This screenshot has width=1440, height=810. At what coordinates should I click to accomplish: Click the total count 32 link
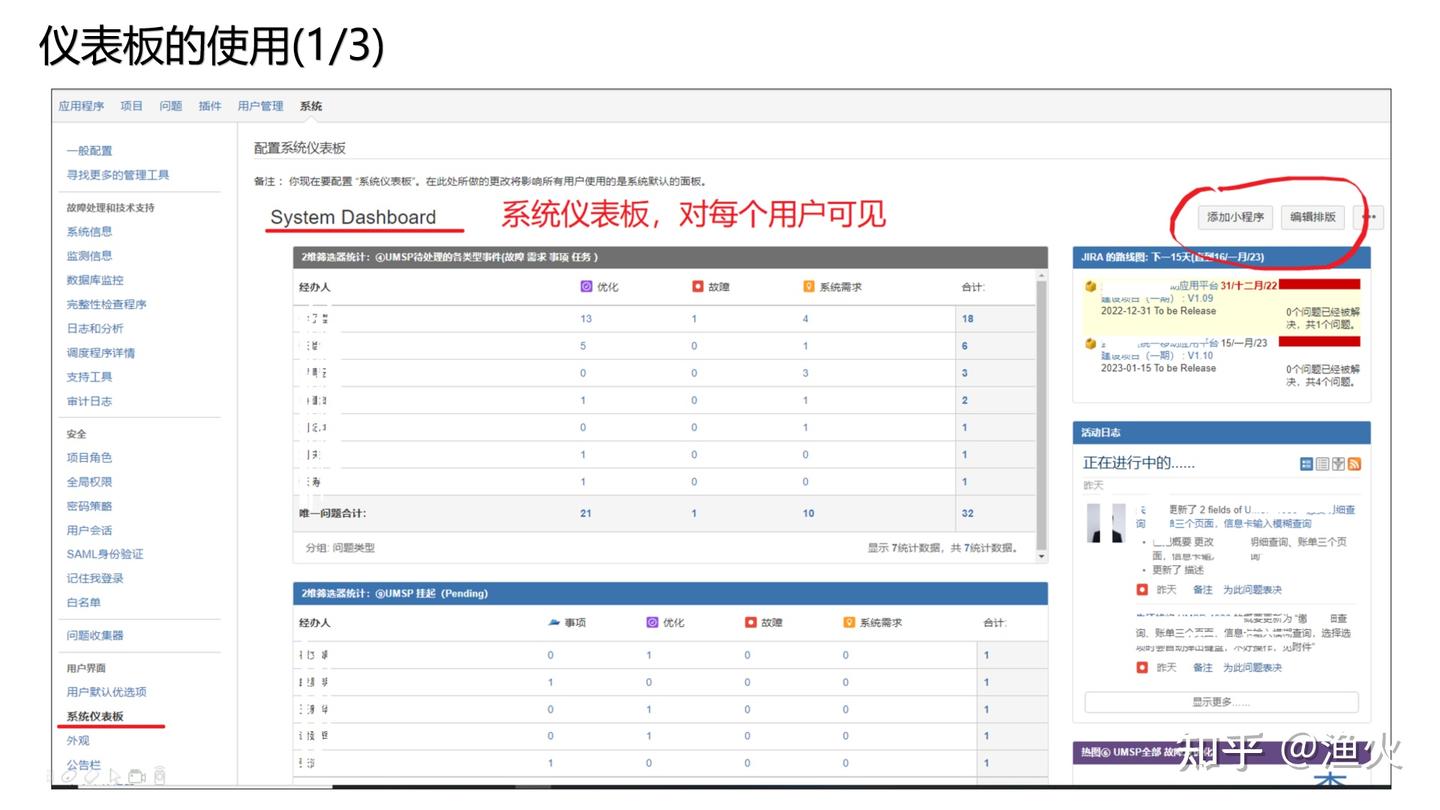coord(967,513)
